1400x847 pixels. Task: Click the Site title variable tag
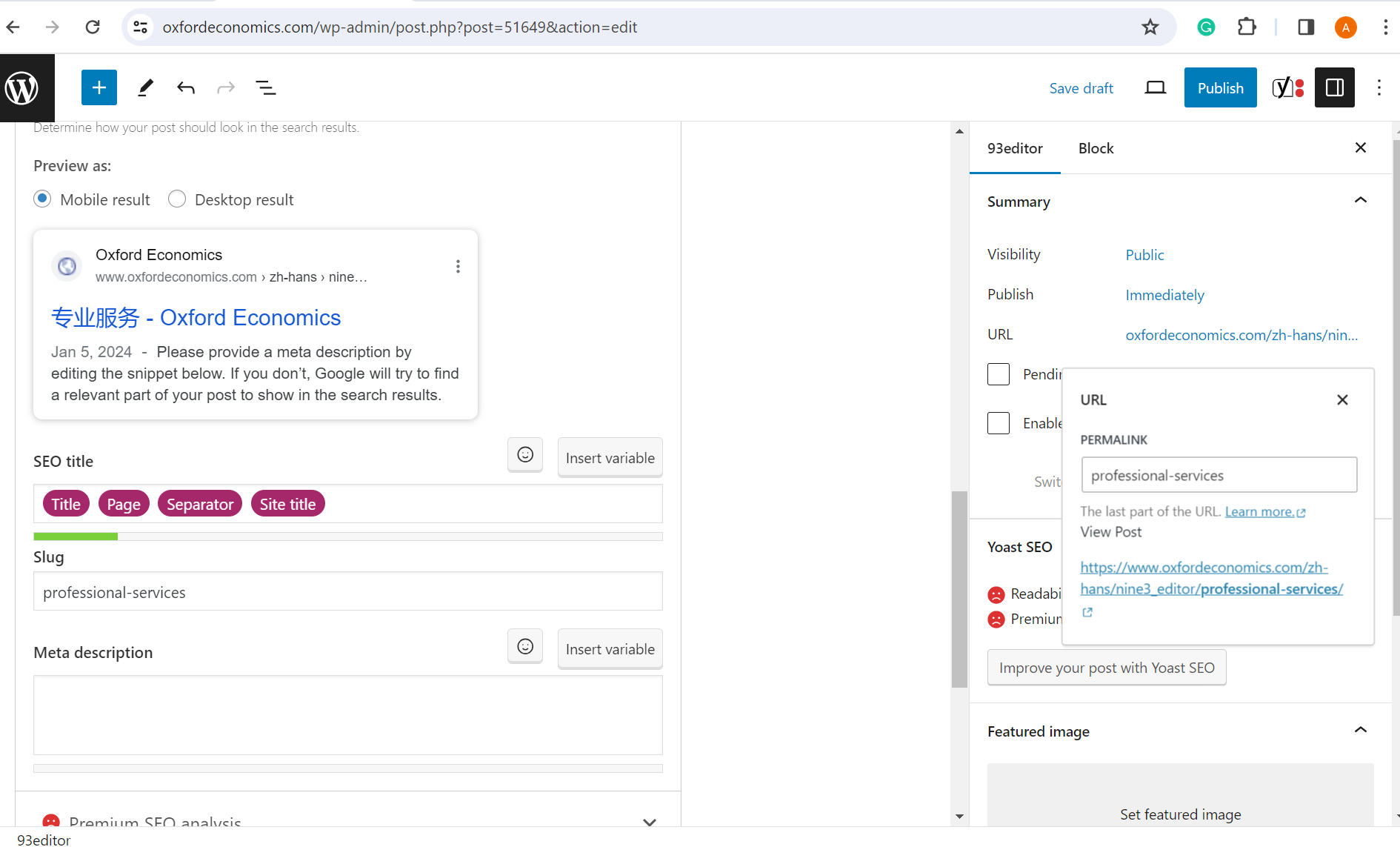click(287, 504)
